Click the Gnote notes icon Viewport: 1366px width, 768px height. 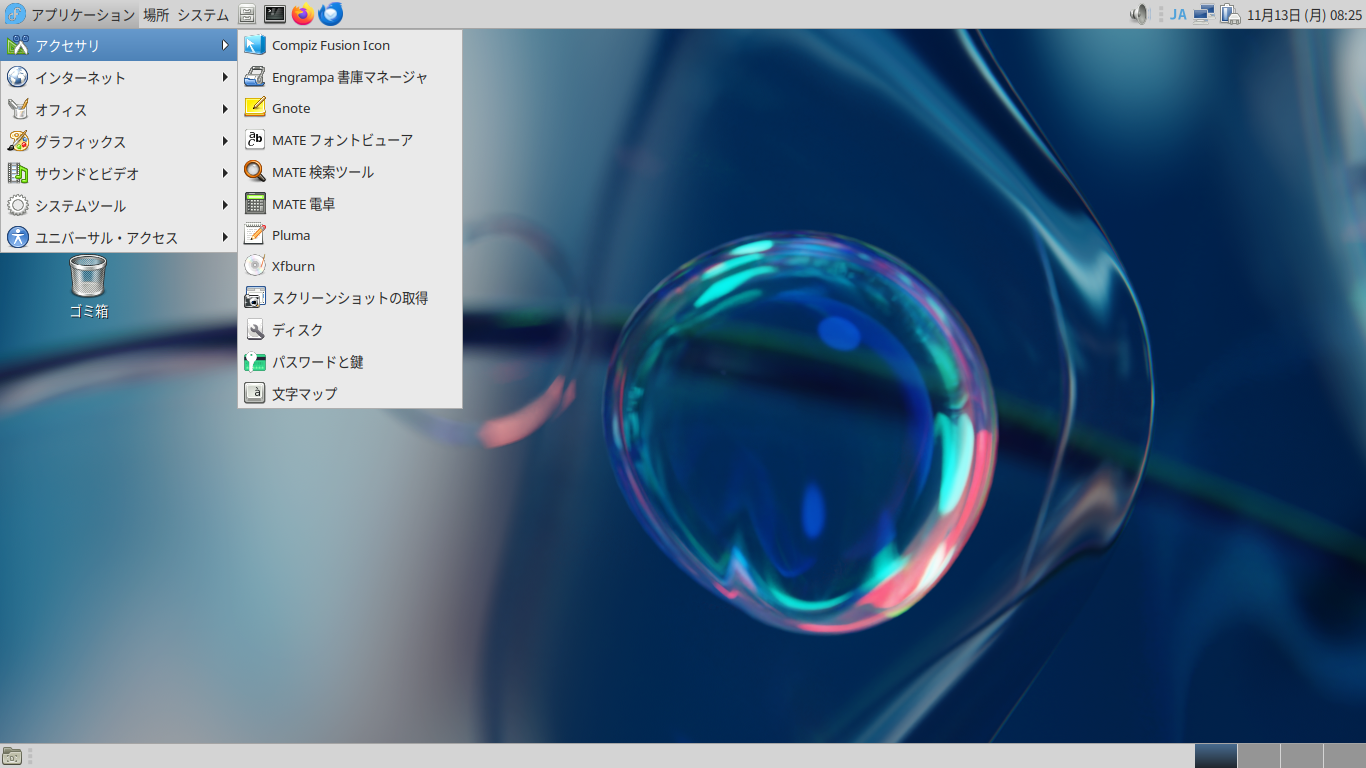[x=255, y=108]
